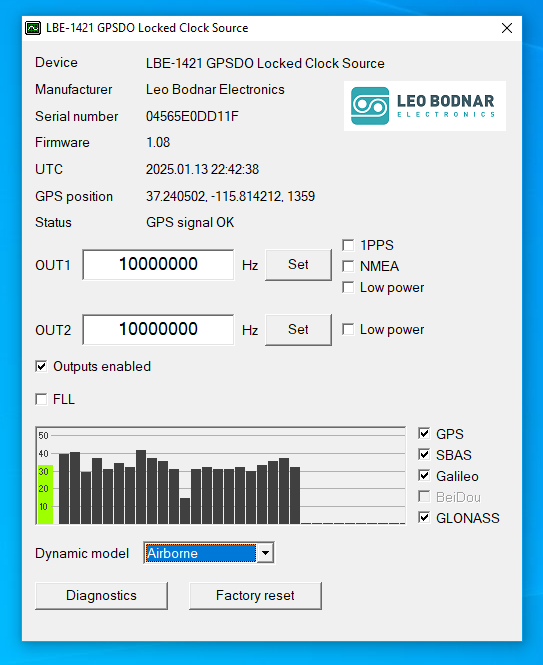Uncheck GLONASS constellation
543x665 pixels.
424,517
